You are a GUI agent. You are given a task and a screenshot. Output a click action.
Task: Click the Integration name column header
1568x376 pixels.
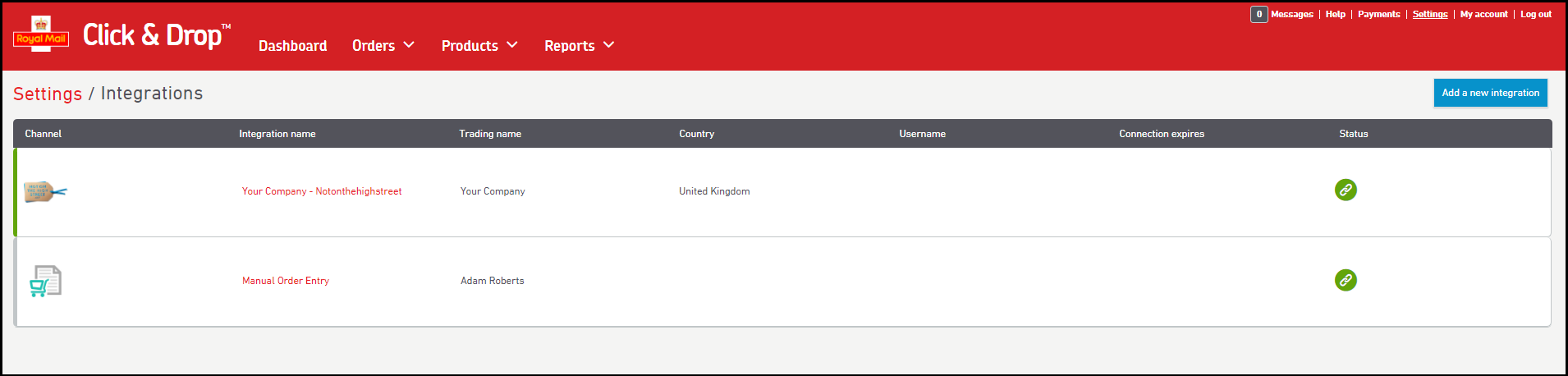[277, 134]
